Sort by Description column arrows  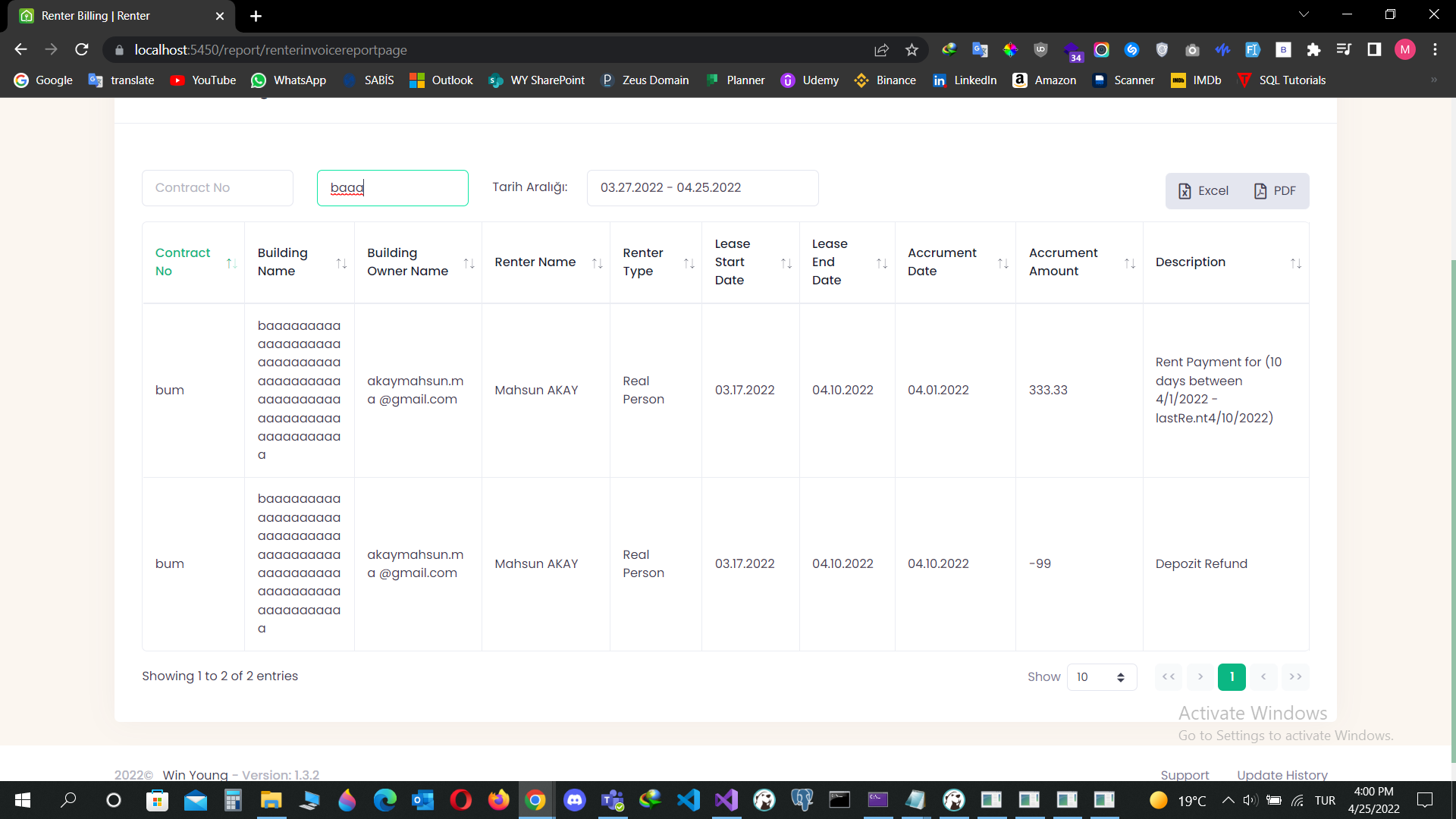click(1295, 263)
